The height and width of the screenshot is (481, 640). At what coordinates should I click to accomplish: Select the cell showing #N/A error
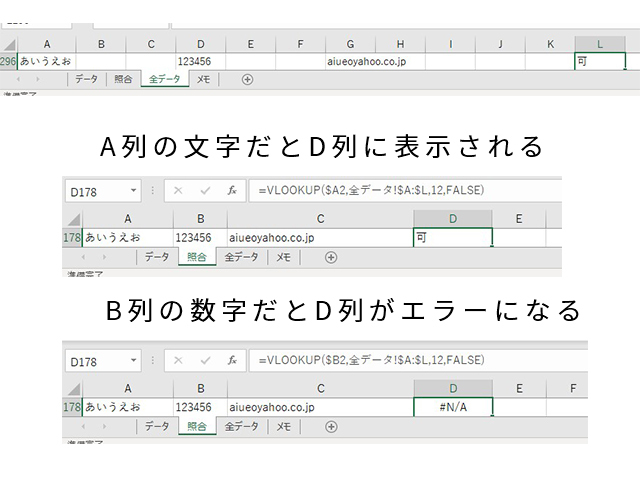coord(452,407)
